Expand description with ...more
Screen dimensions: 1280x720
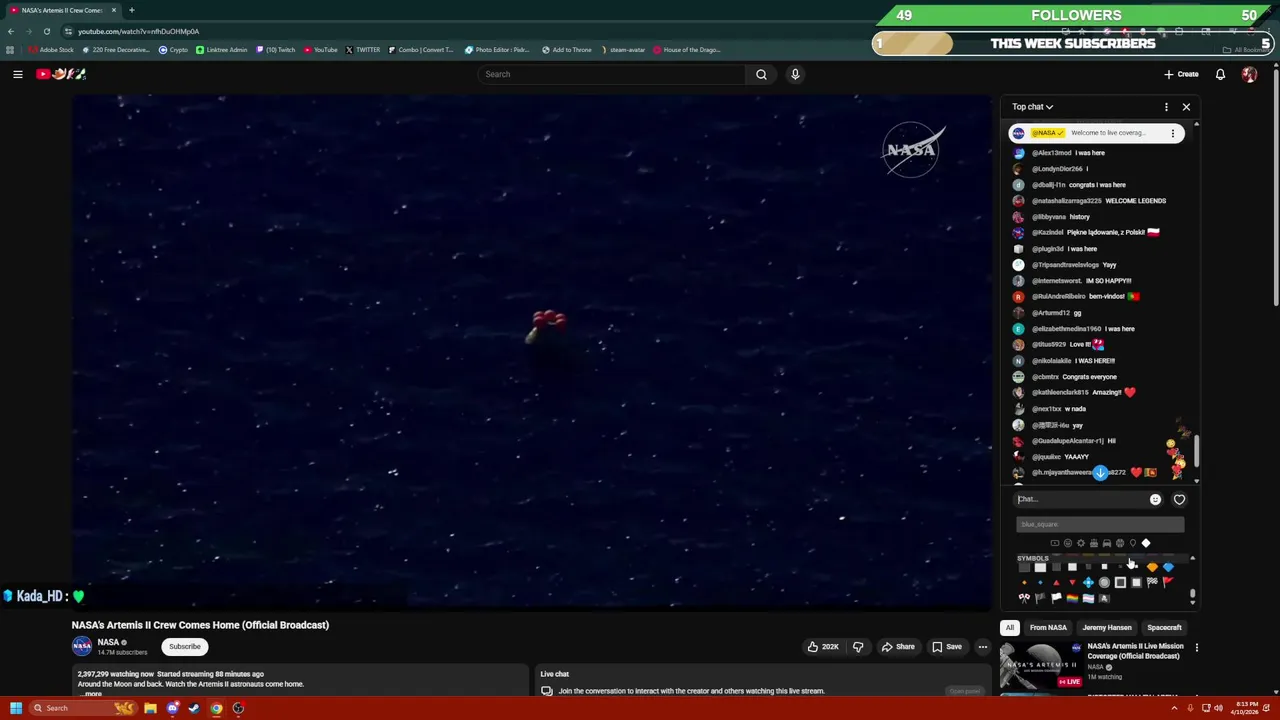[x=91, y=694]
